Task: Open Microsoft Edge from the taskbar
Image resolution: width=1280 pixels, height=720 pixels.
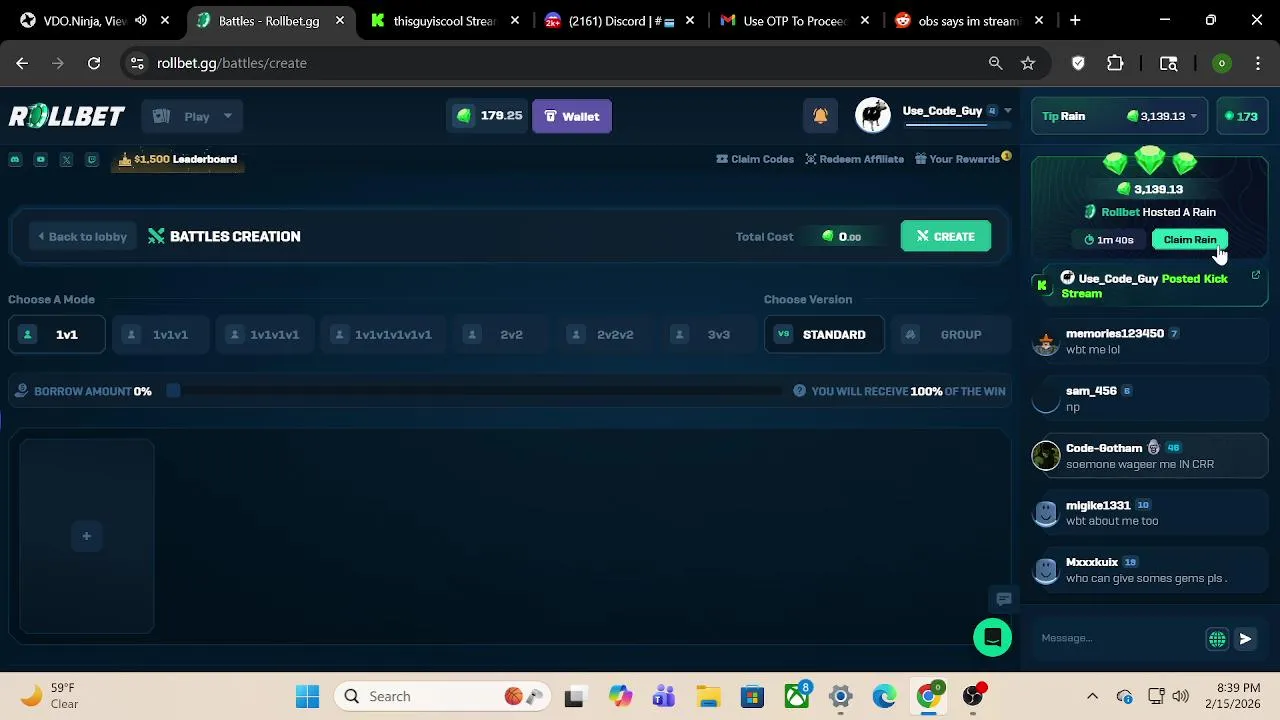Action: tap(884, 696)
